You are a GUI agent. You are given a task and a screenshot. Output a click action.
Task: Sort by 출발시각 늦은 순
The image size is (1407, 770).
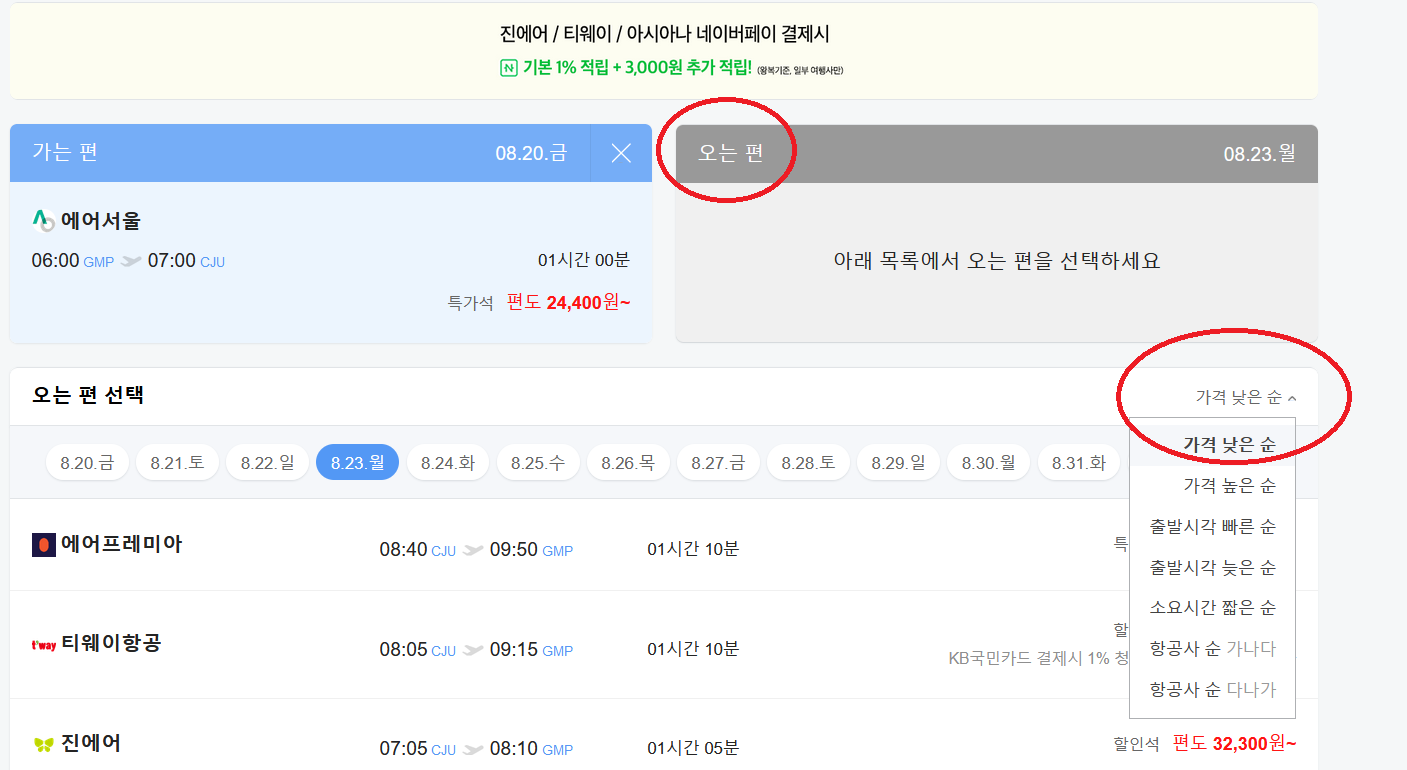coord(1212,567)
